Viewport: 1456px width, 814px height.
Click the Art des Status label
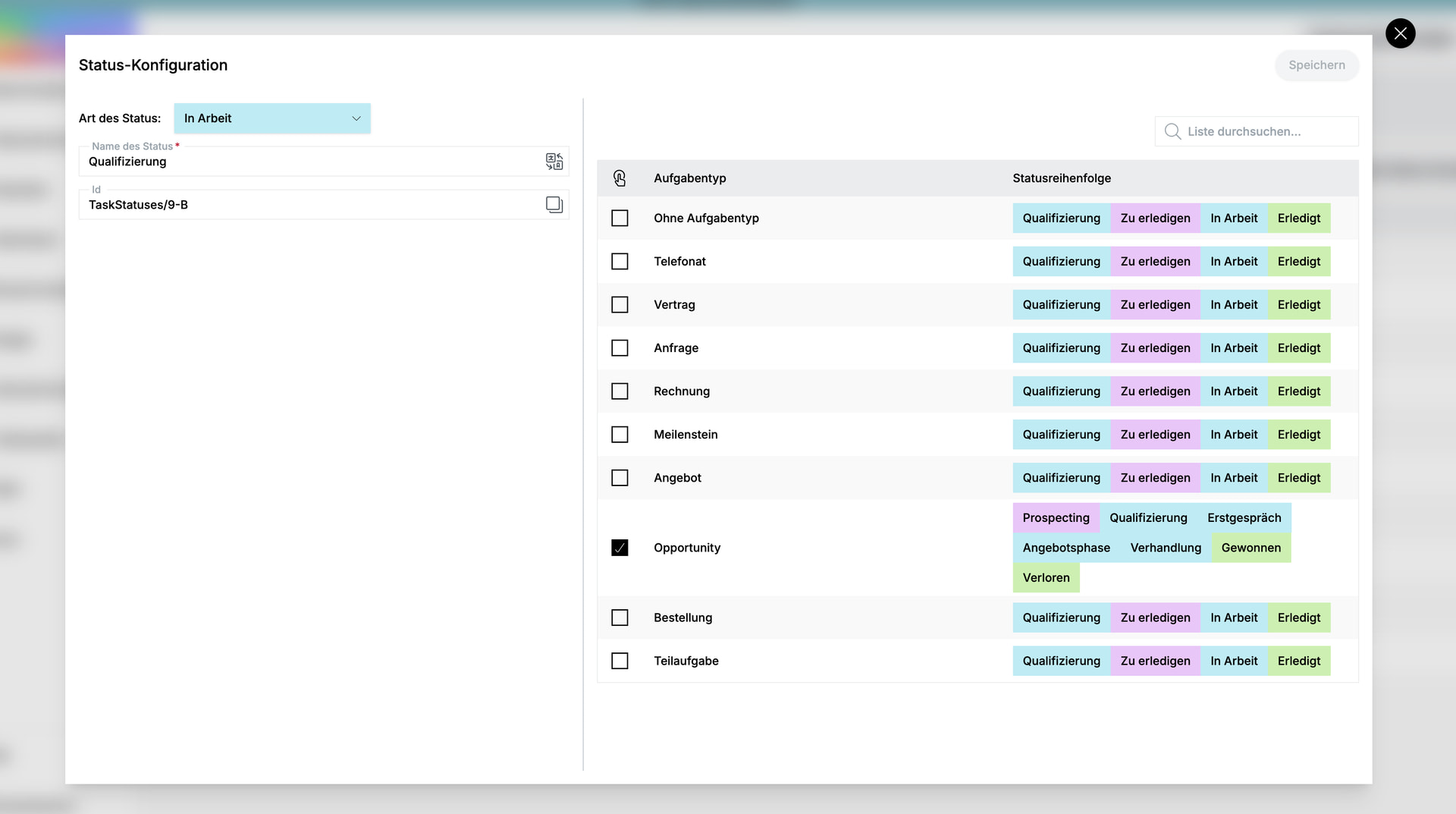[120, 118]
